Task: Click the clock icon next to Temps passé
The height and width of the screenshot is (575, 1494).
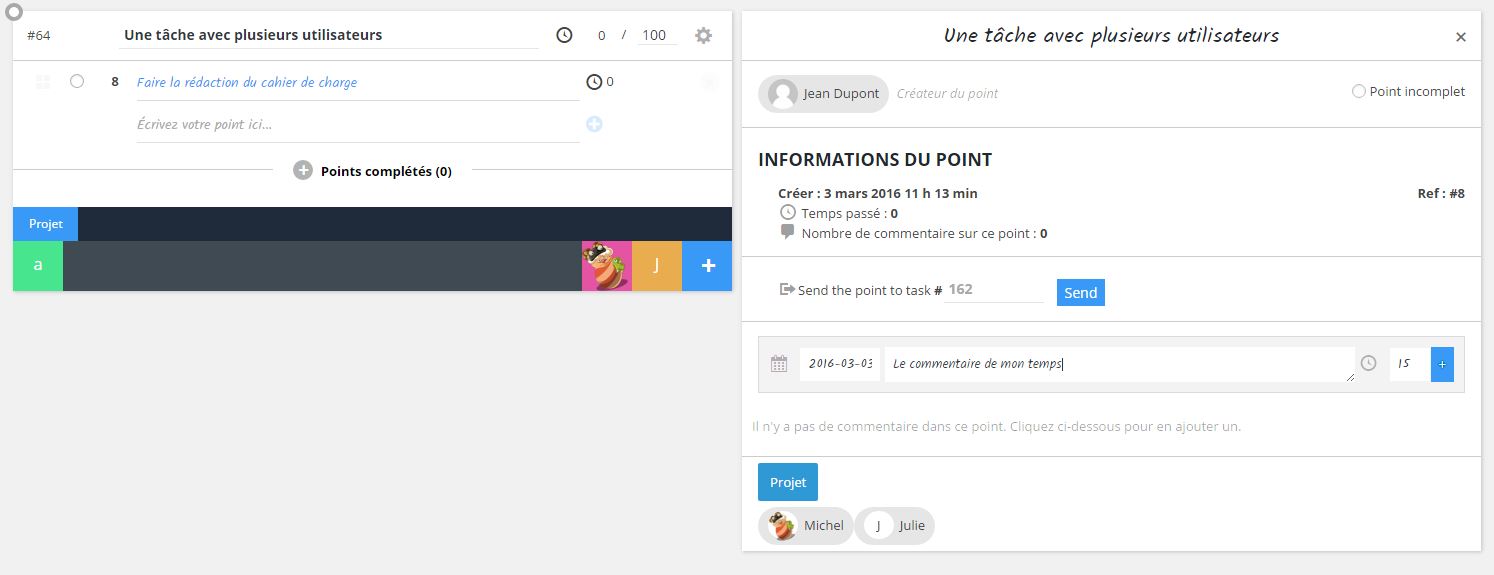Action: tap(788, 213)
